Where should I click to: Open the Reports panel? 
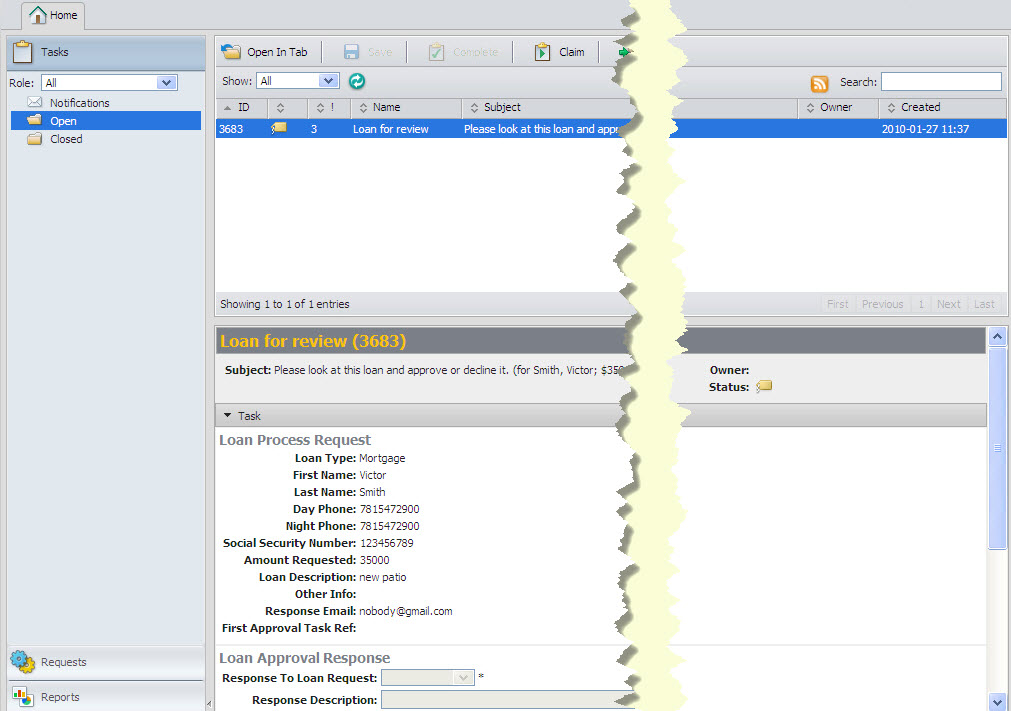60,697
